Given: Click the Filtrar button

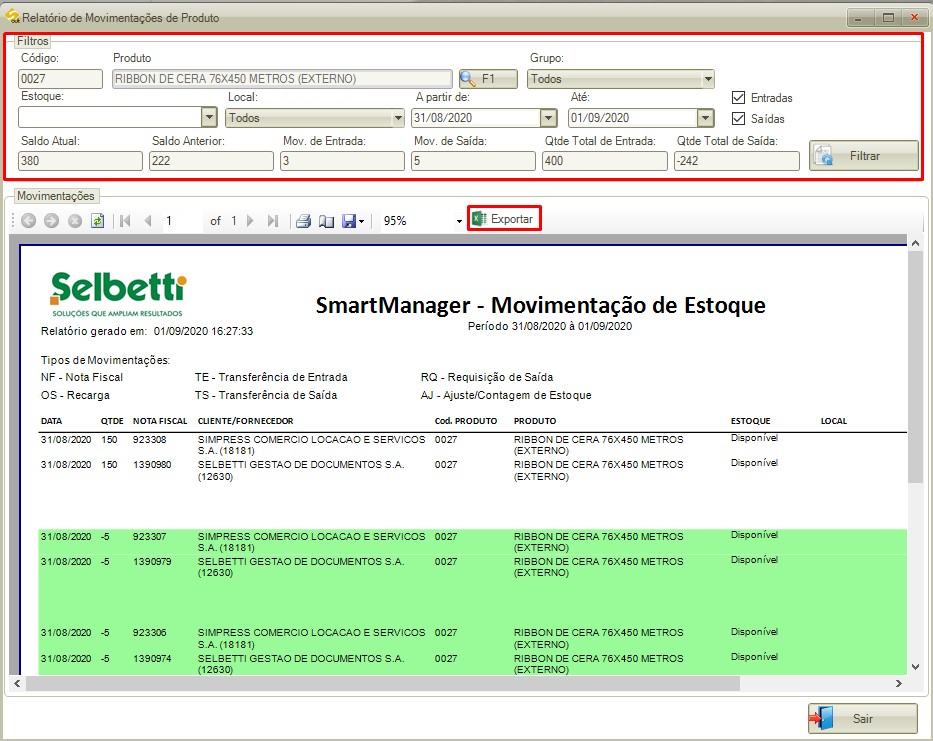Looking at the screenshot, I should point(863,156).
